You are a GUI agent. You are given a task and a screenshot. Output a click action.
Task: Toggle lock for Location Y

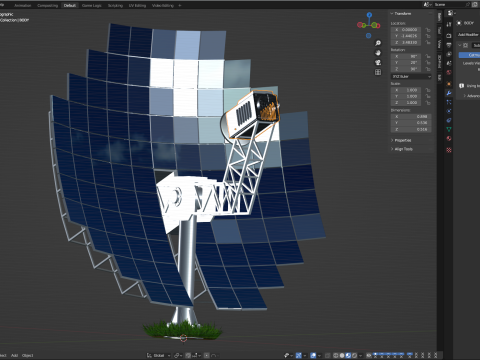tap(428, 36)
